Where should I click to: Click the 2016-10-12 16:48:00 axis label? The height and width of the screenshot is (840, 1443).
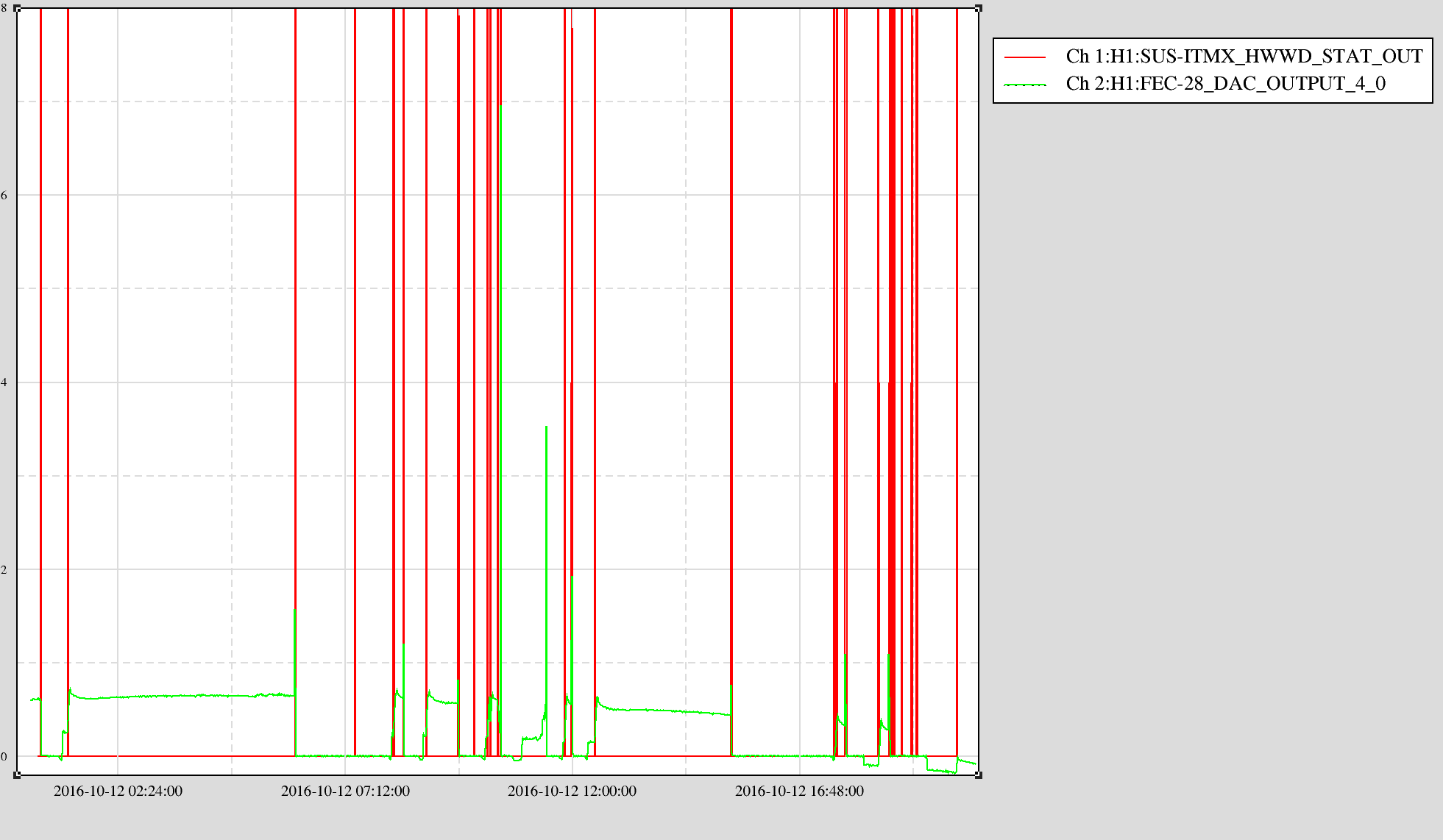pyautogui.click(x=799, y=791)
